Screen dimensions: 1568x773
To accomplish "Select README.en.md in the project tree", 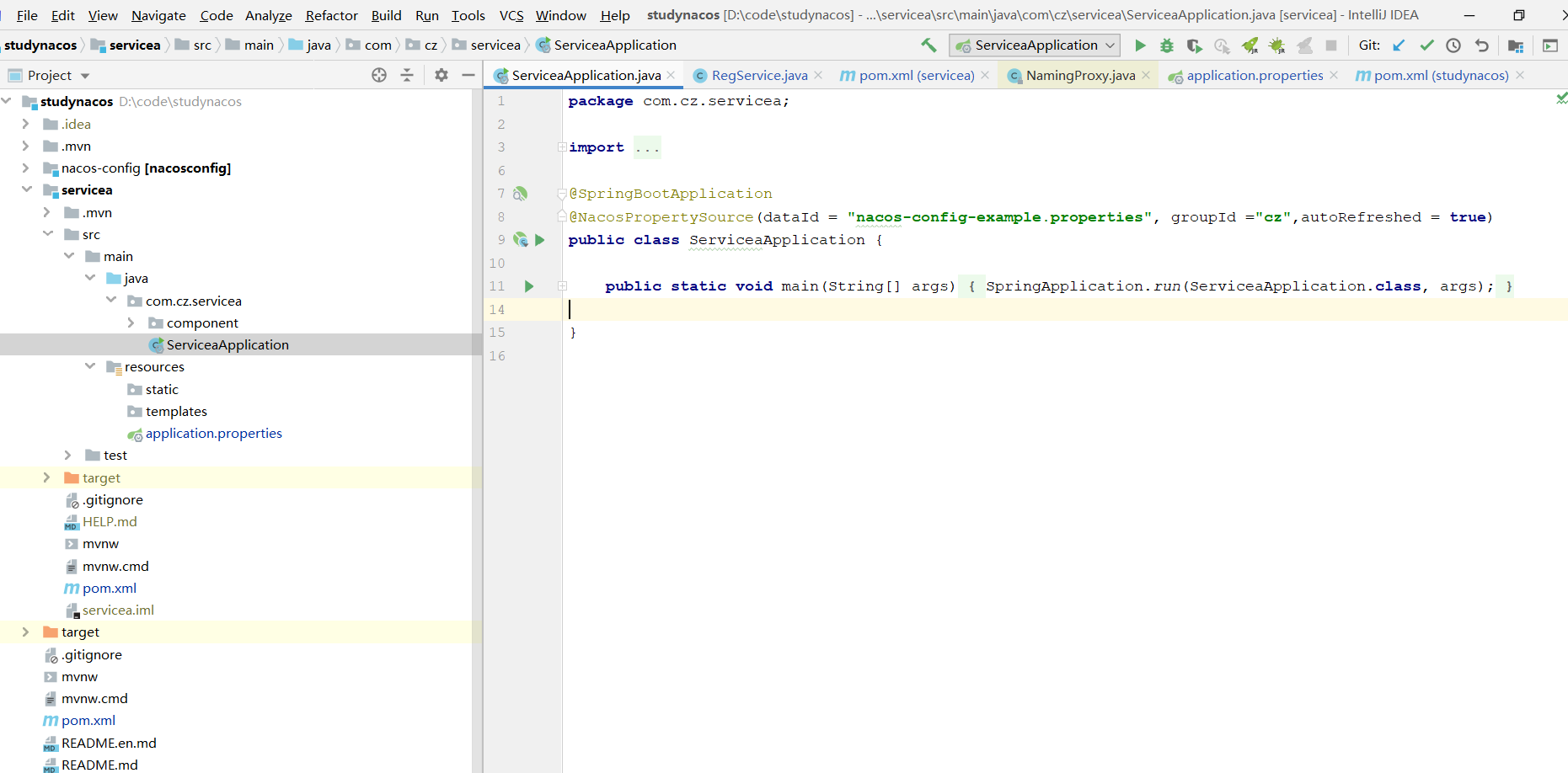I will [x=109, y=743].
